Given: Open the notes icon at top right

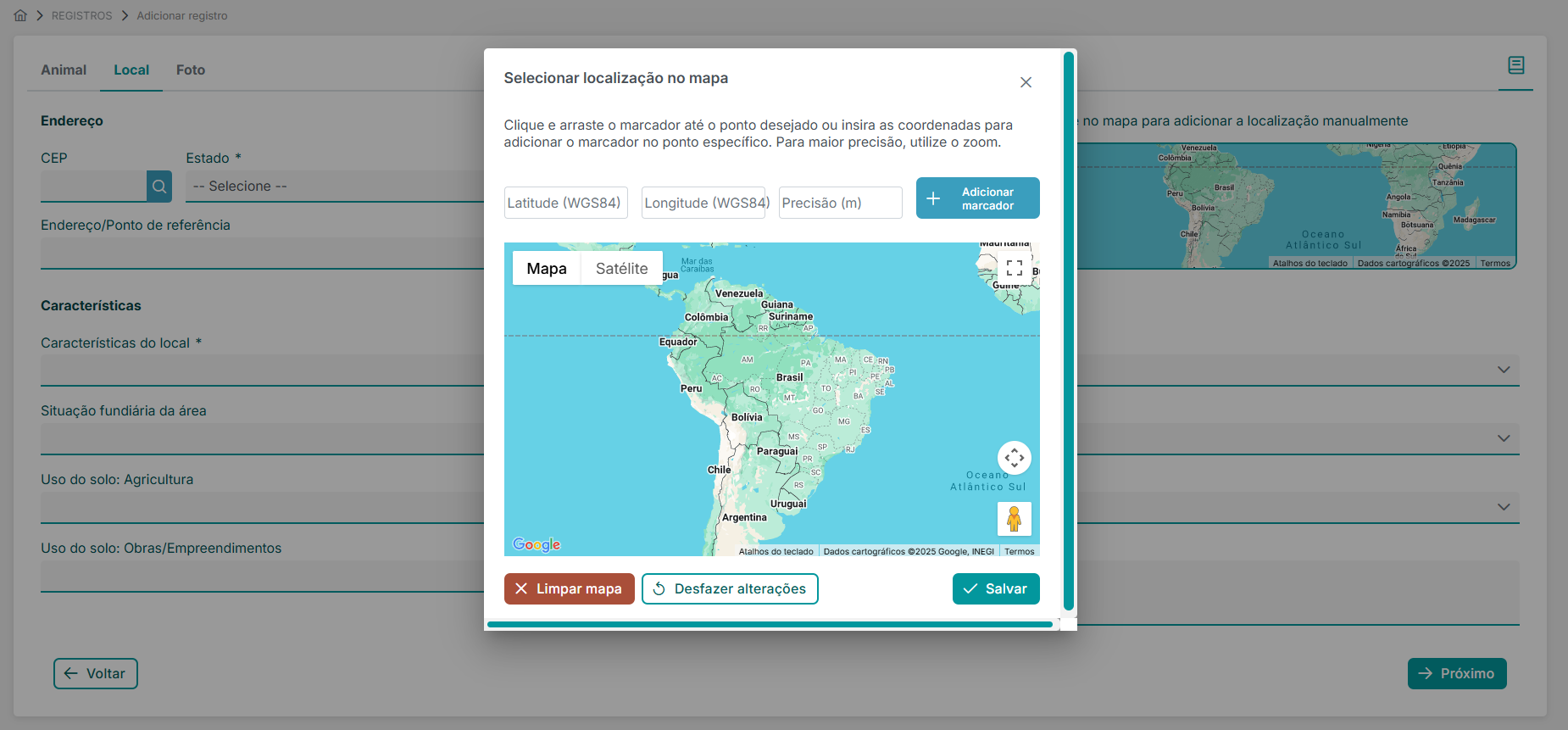Looking at the screenshot, I should pyautogui.click(x=1515, y=65).
